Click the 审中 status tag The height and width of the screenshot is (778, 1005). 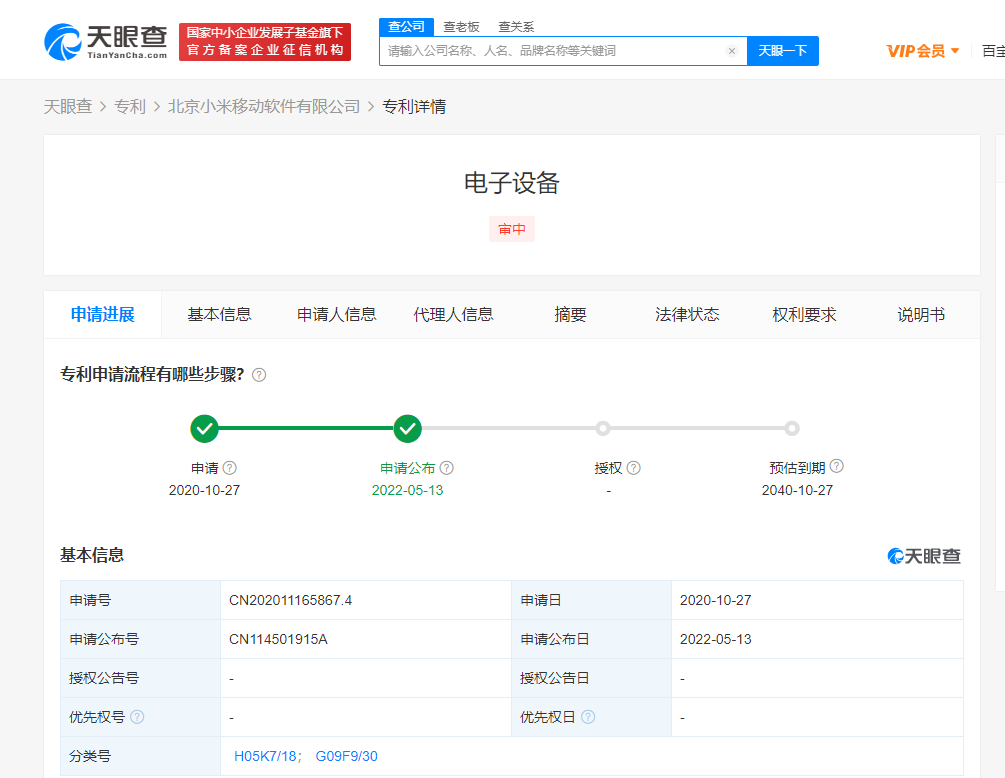click(511, 229)
